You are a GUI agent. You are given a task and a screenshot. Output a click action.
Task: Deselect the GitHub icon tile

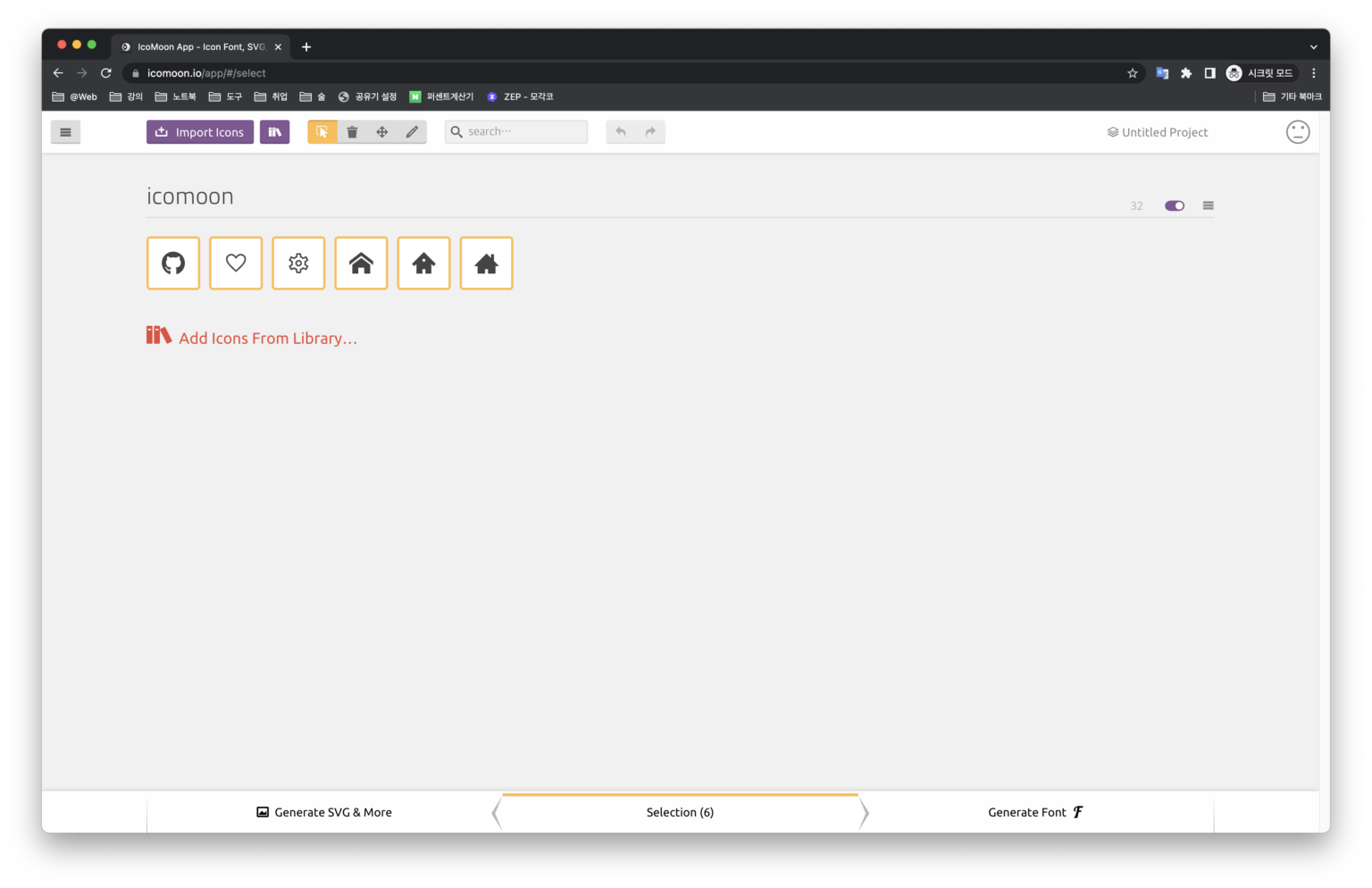[173, 264]
